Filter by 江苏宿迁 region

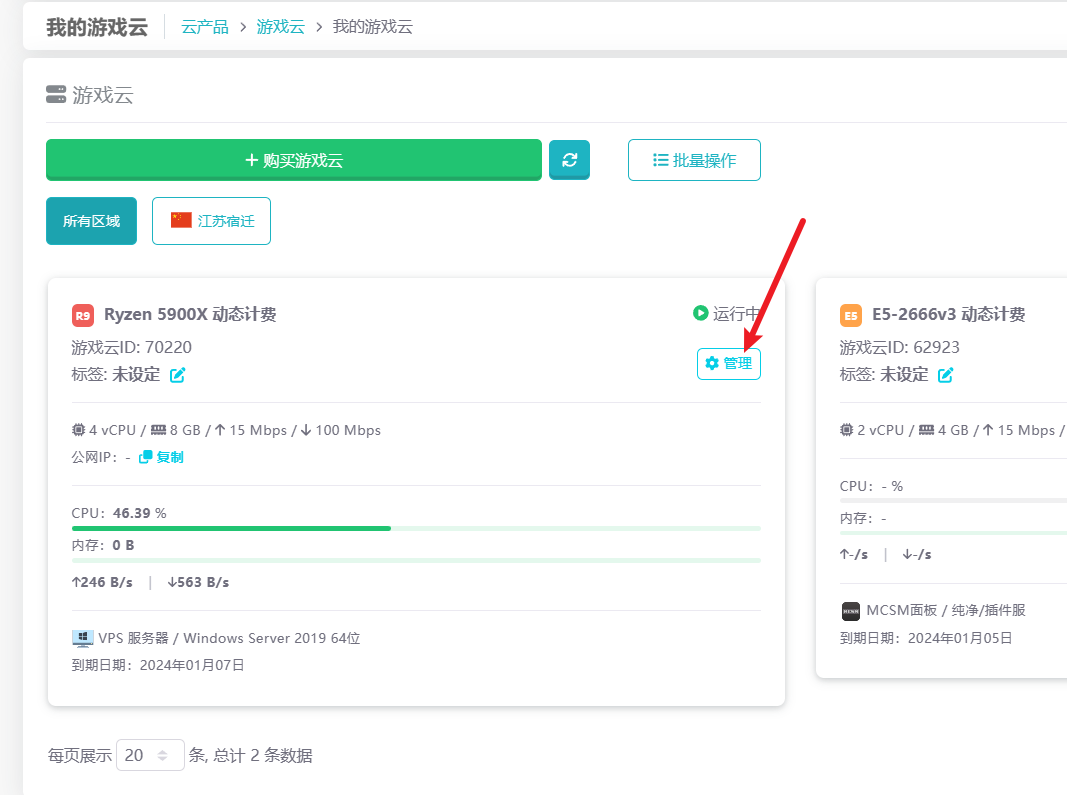[x=211, y=221]
